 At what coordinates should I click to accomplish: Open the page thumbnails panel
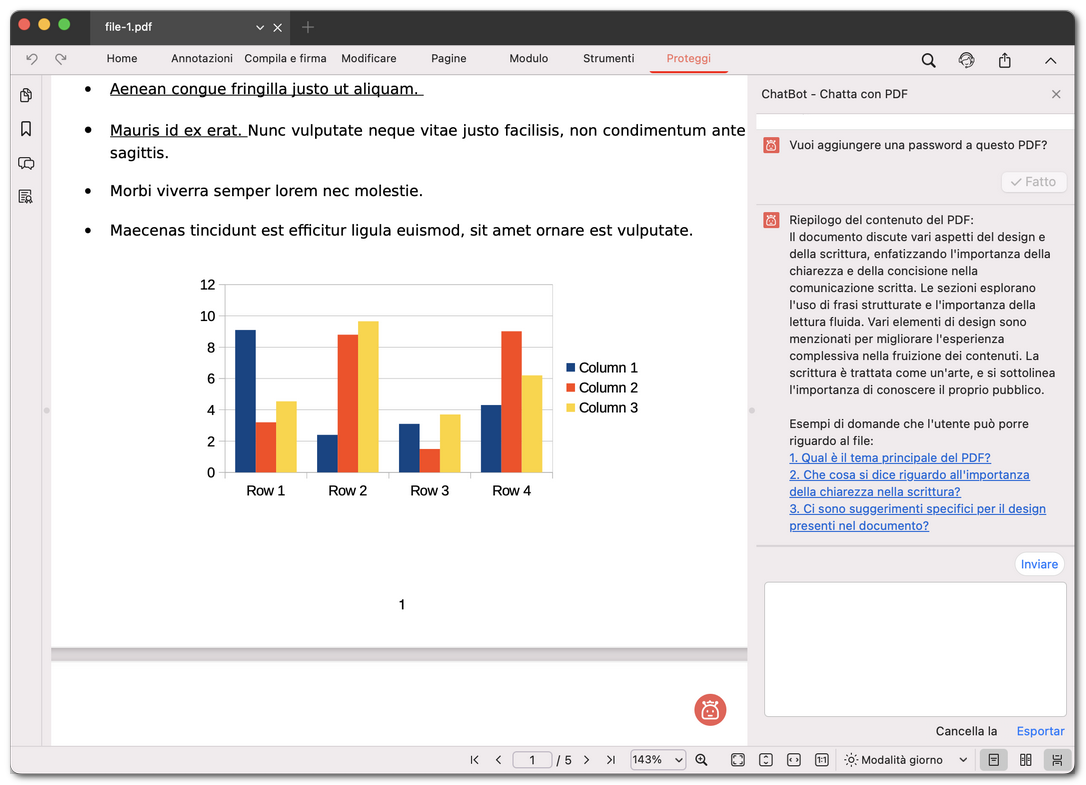(26, 95)
